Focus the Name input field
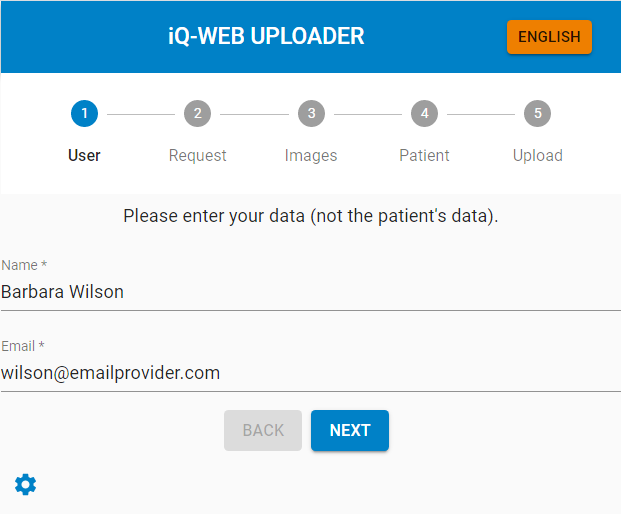 (310, 292)
